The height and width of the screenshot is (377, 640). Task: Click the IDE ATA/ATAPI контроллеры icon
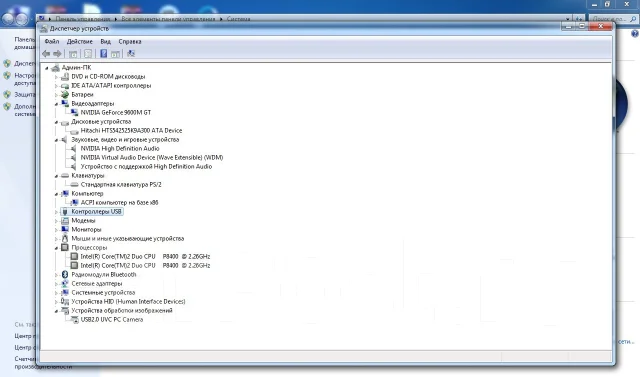[x=65, y=86]
